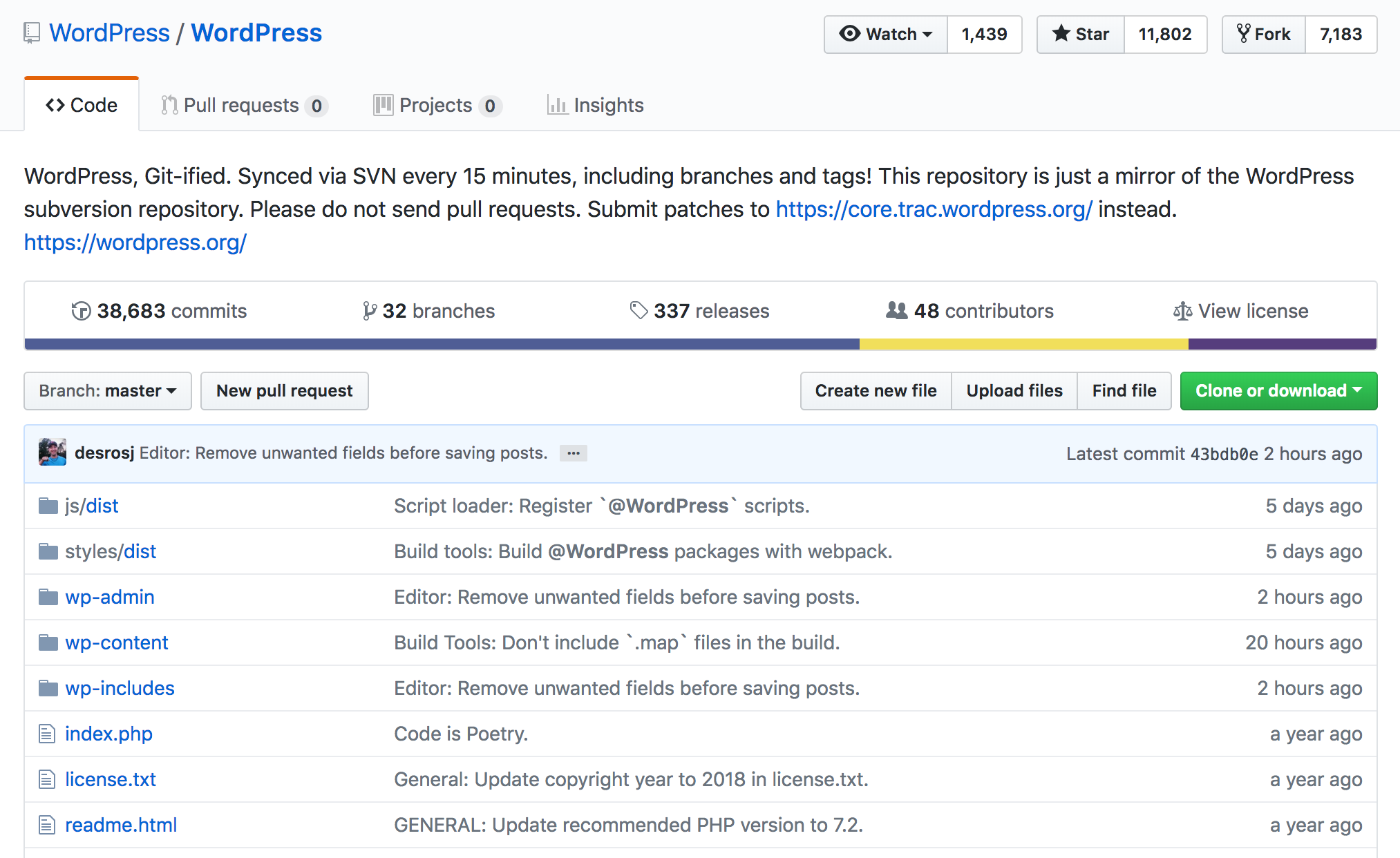Open the core.trac.wordpress.org link

(934, 209)
